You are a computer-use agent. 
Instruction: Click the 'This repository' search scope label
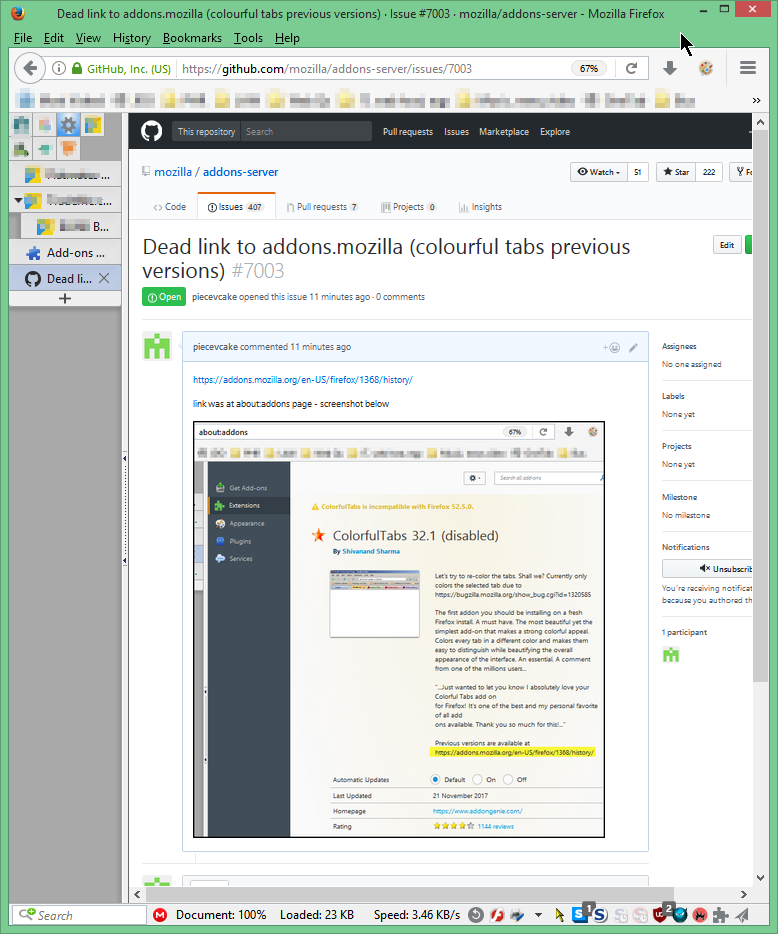click(x=206, y=132)
